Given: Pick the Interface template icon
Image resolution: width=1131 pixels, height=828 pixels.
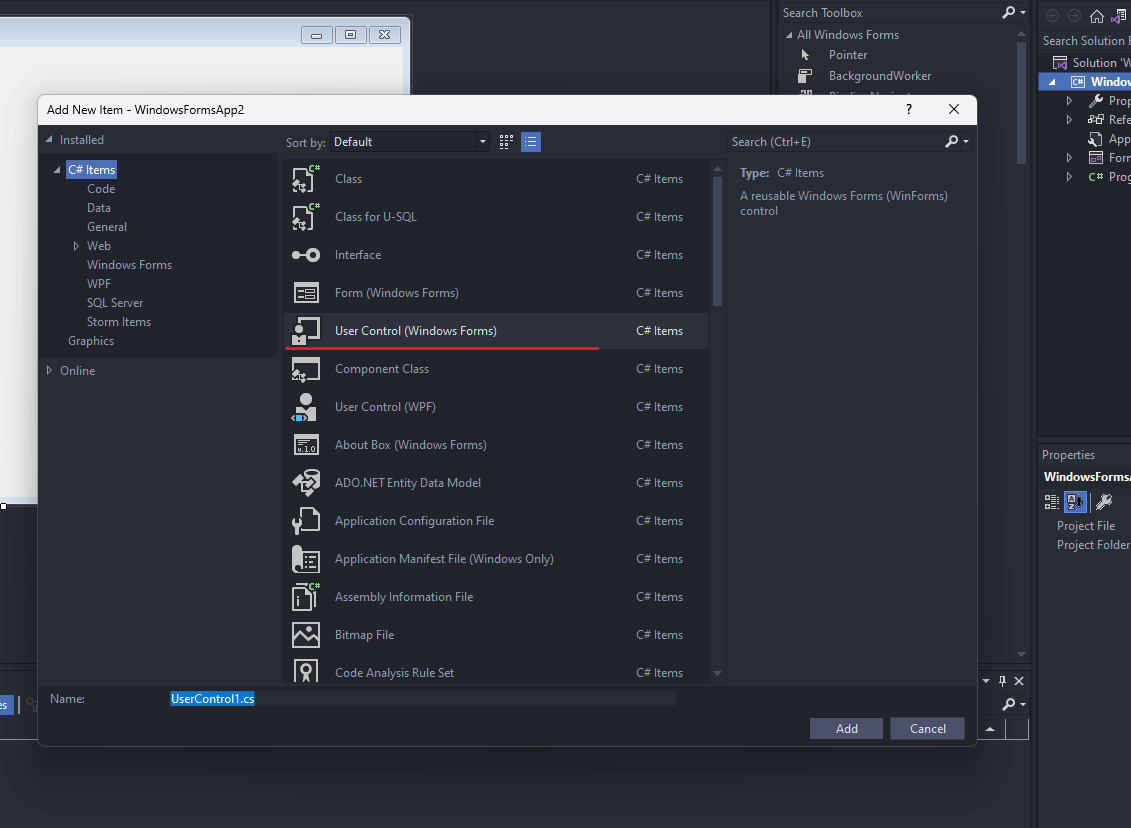Looking at the screenshot, I should coord(306,255).
